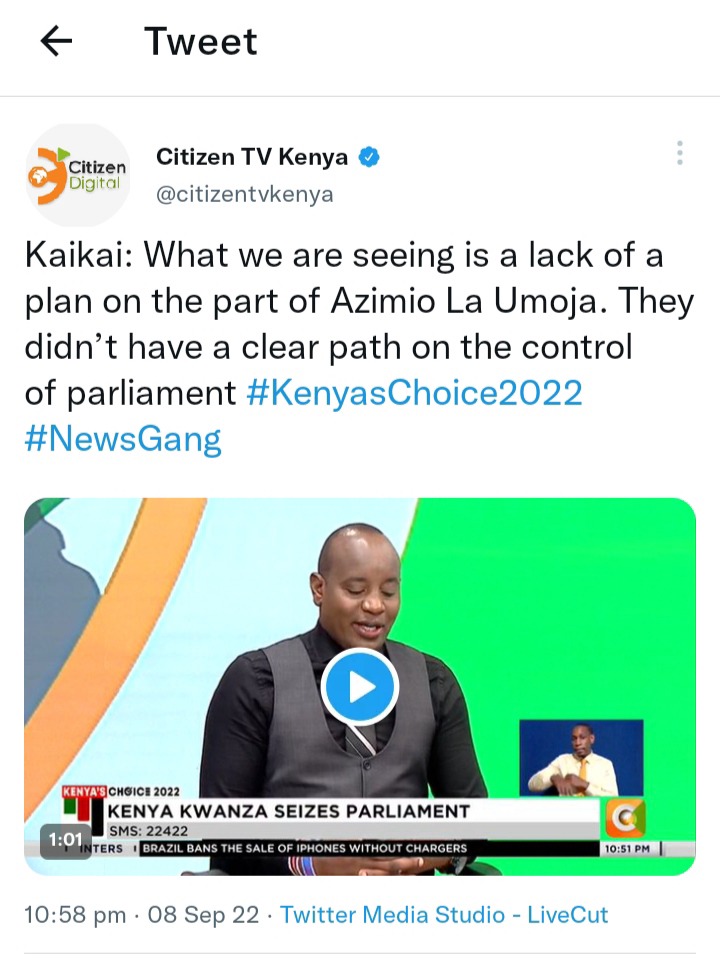This screenshot has width=720, height=960.
Task: Play the video with the blue play button
Action: pos(360,687)
